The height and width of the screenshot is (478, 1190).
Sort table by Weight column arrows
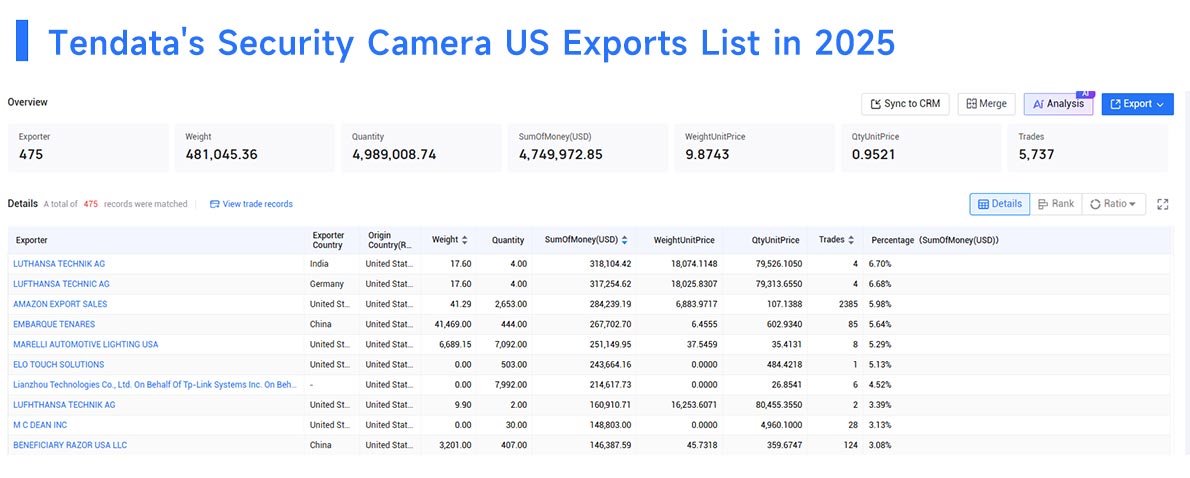pyautogui.click(x=464, y=240)
